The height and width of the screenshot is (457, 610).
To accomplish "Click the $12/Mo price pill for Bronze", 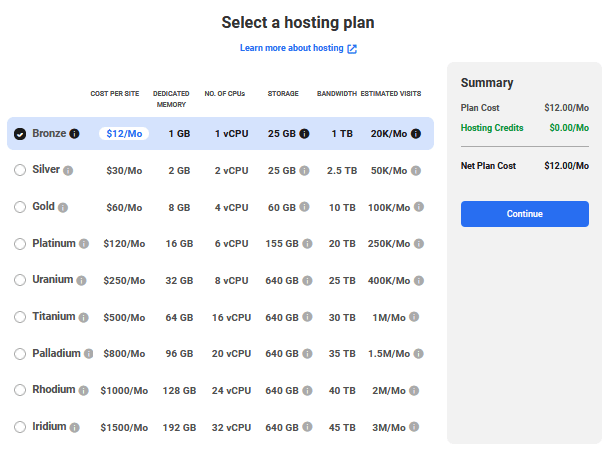I will pyautogui.click(x=124, y=134).
